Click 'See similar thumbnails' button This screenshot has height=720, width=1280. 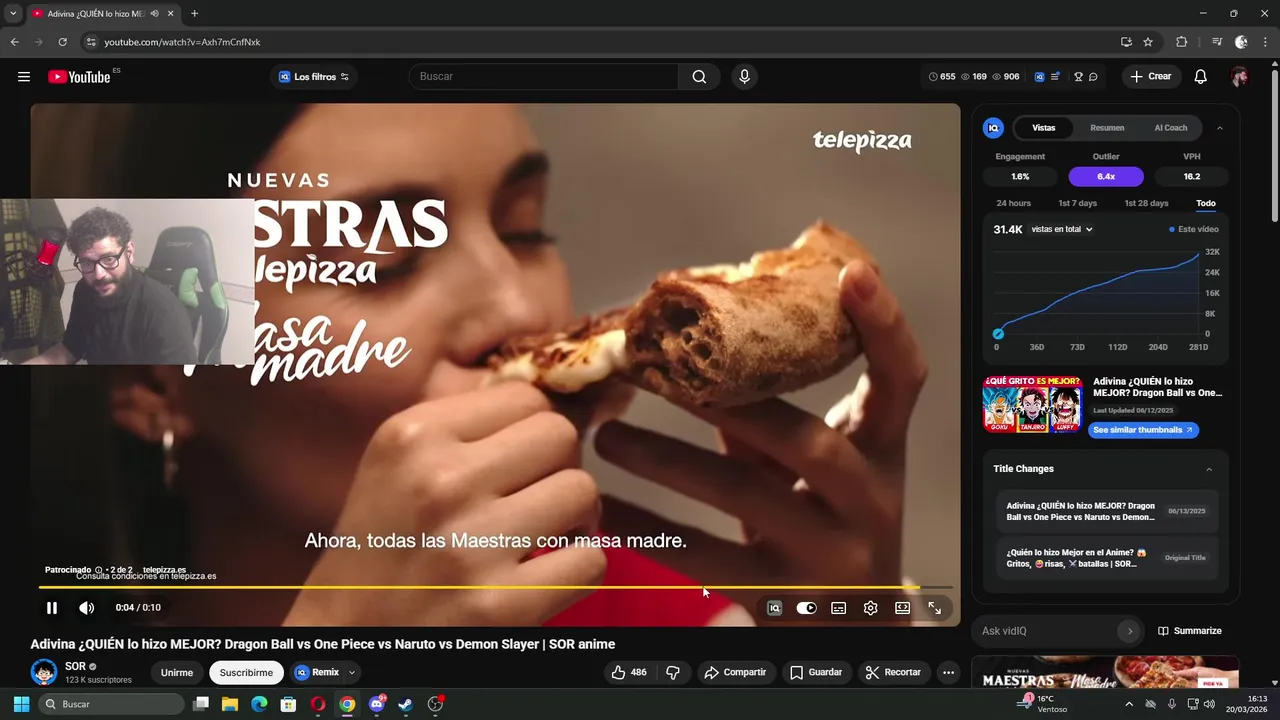coord(1143,430)
